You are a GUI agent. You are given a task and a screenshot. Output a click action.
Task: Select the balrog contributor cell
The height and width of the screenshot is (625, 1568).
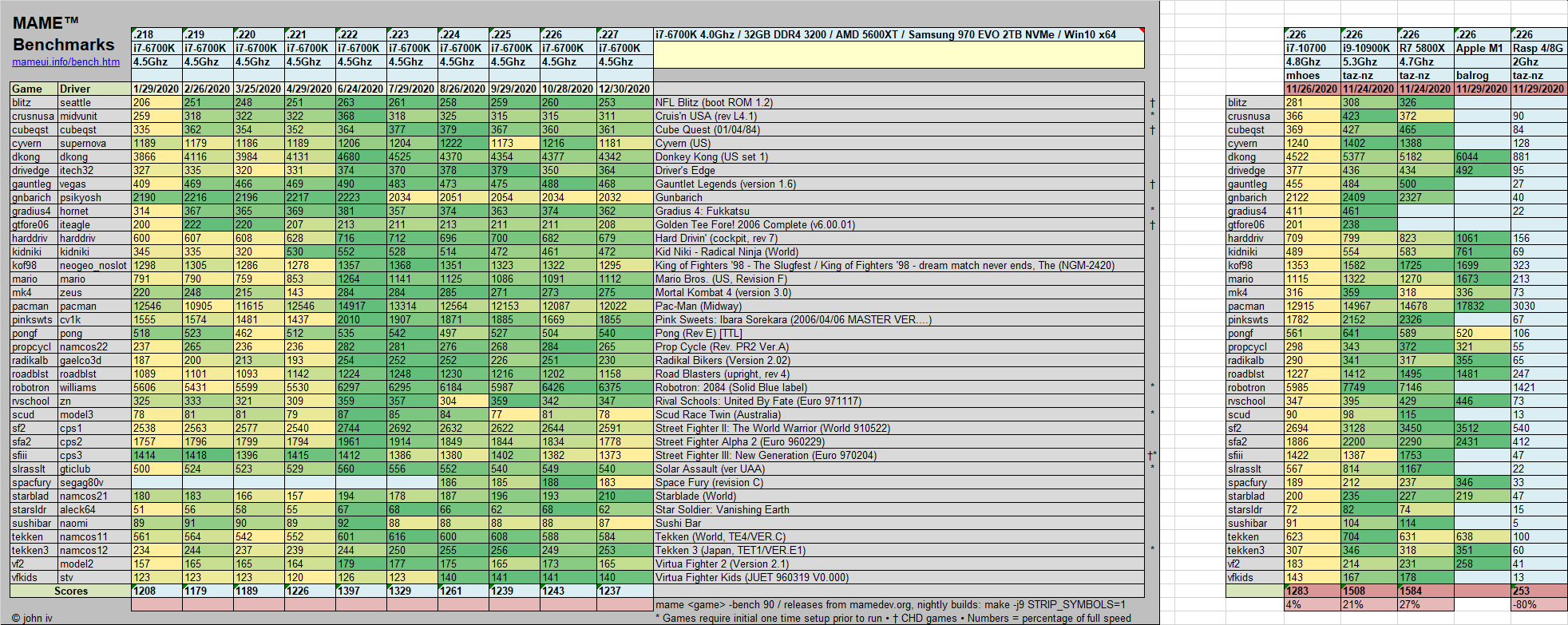1482,75
